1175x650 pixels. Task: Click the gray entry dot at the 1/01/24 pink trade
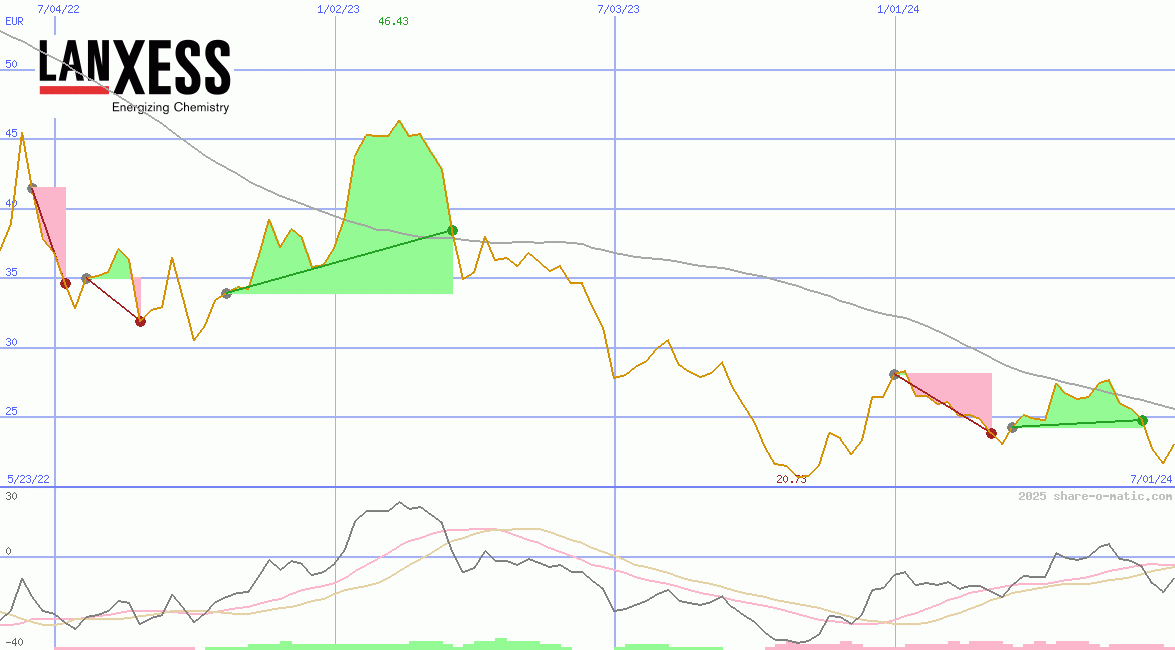[894, 374]
